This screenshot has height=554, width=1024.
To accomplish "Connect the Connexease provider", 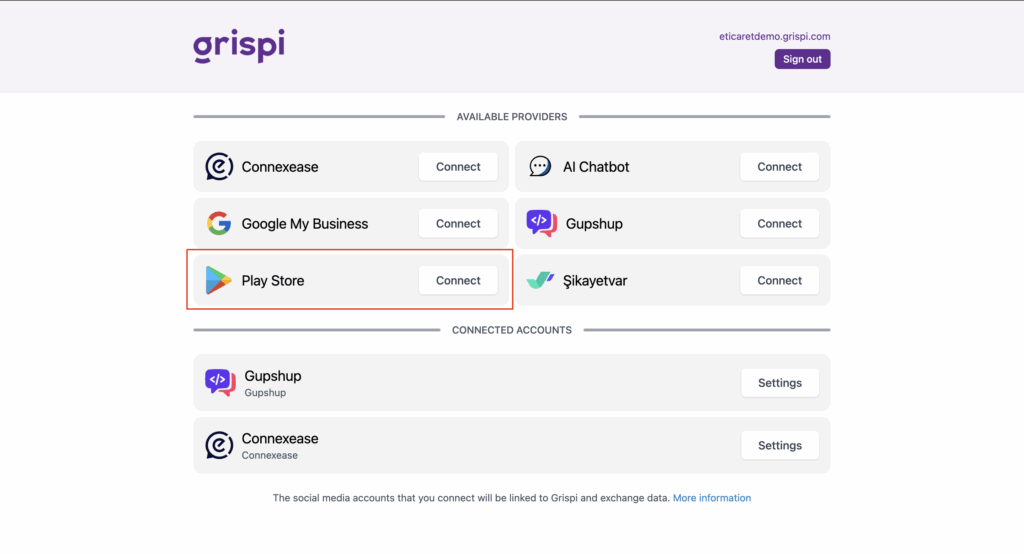I will [x=458, y=167].
